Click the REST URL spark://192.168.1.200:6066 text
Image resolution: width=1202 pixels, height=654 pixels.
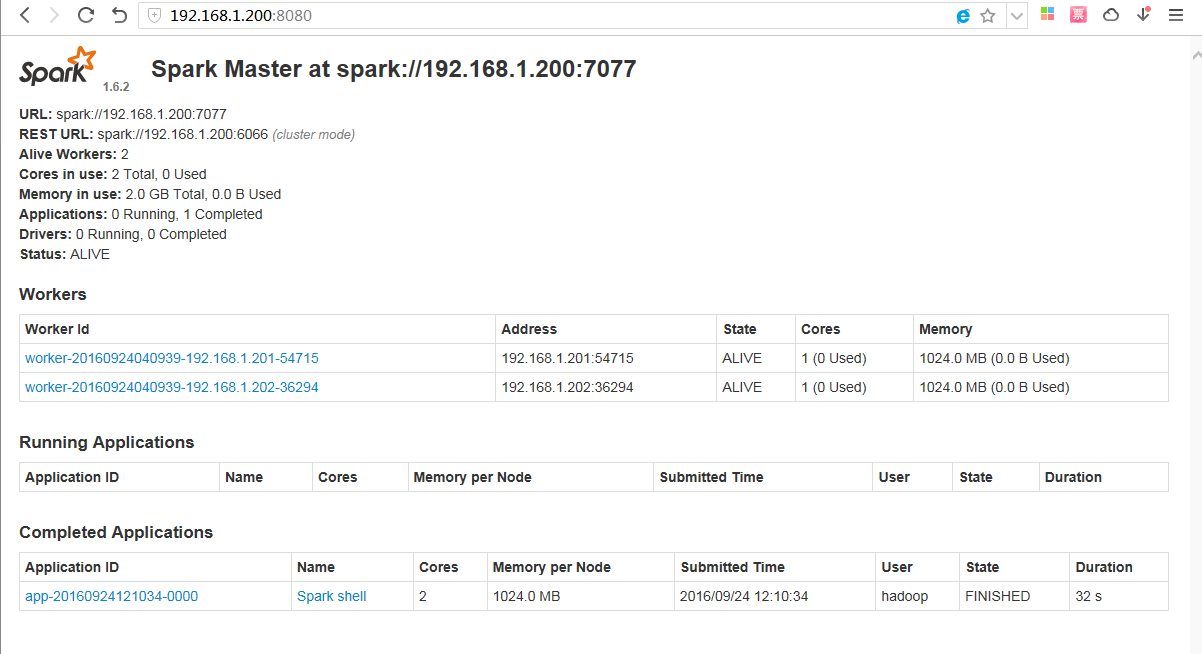pyautogui.click(x=182, y=134)
